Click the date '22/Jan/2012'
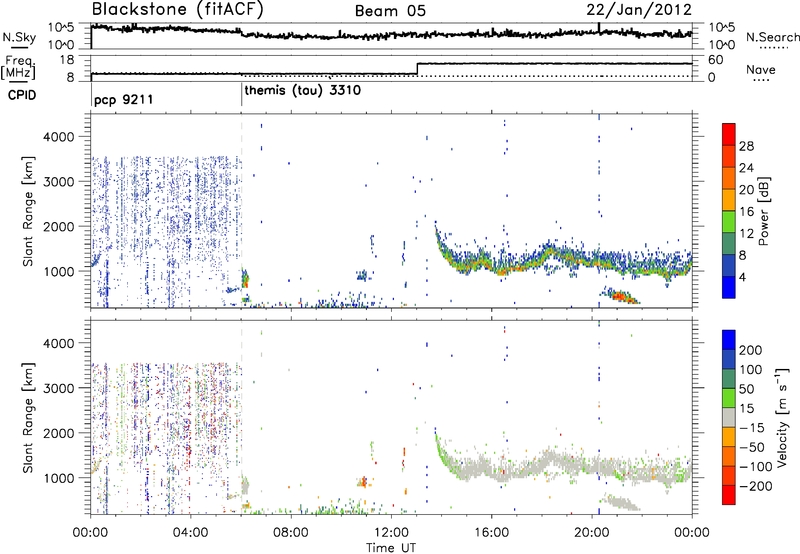The width and height of the screenshot is (800, 554). point(639,10)
